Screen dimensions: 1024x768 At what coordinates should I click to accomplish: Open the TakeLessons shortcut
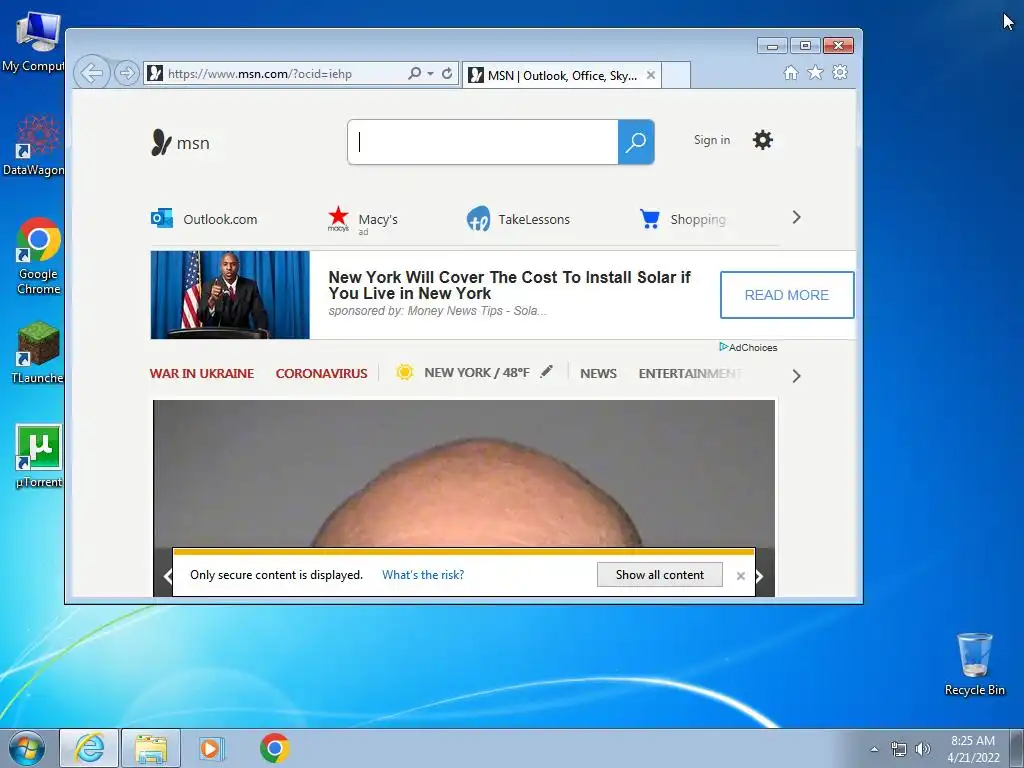point(519,219)
